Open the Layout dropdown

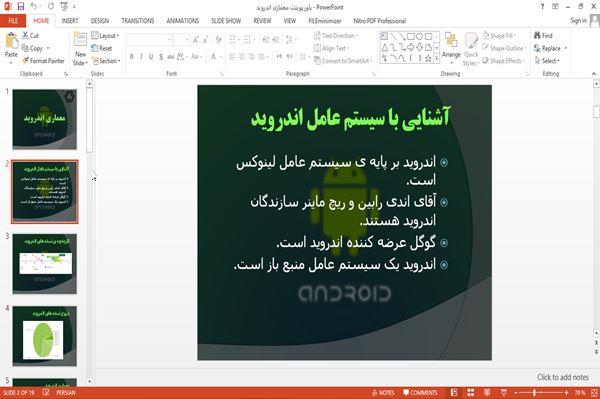pyautogui.click(x=105, y=36)
